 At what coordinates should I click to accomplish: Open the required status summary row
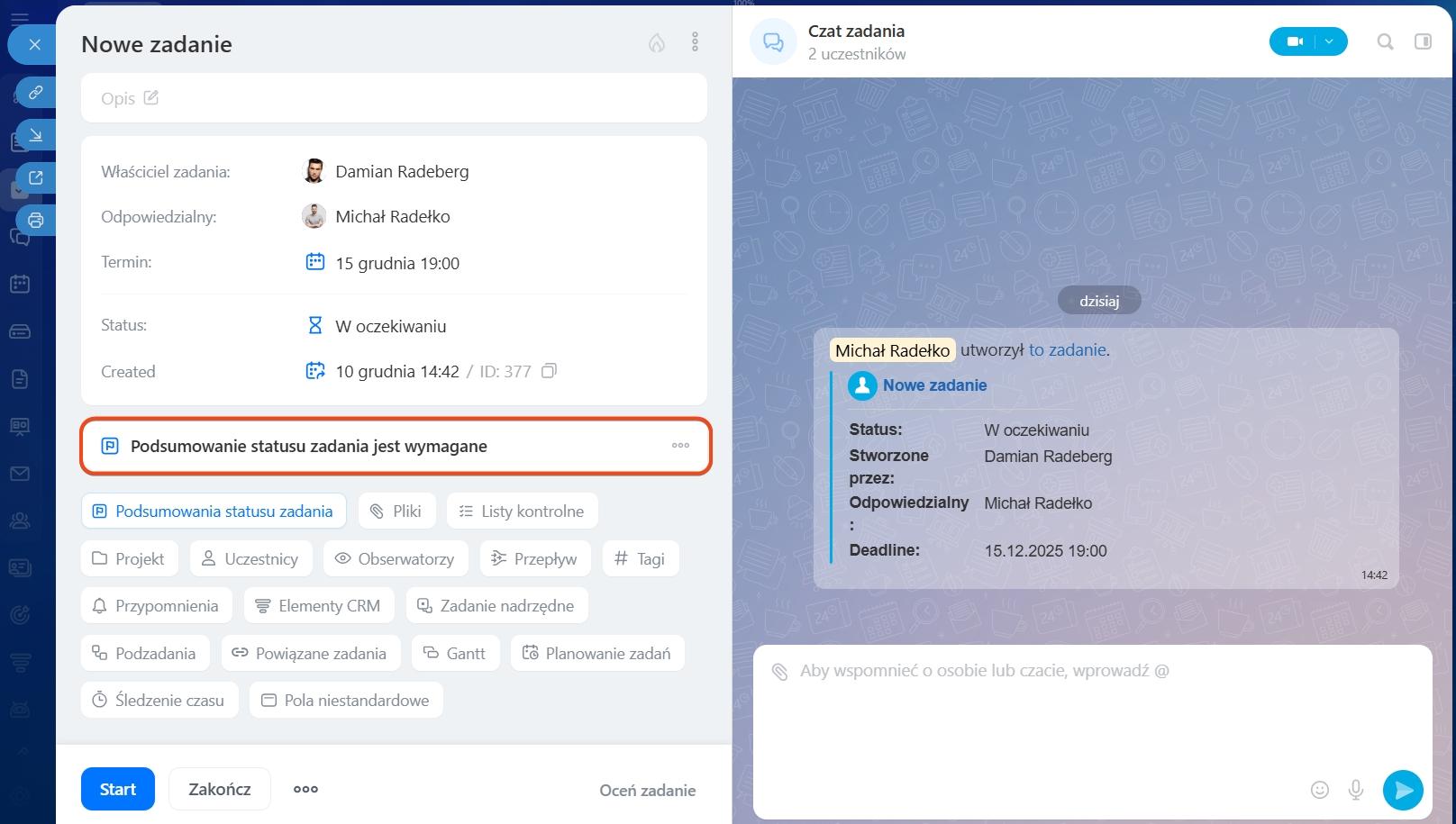(x=396, y=446)
